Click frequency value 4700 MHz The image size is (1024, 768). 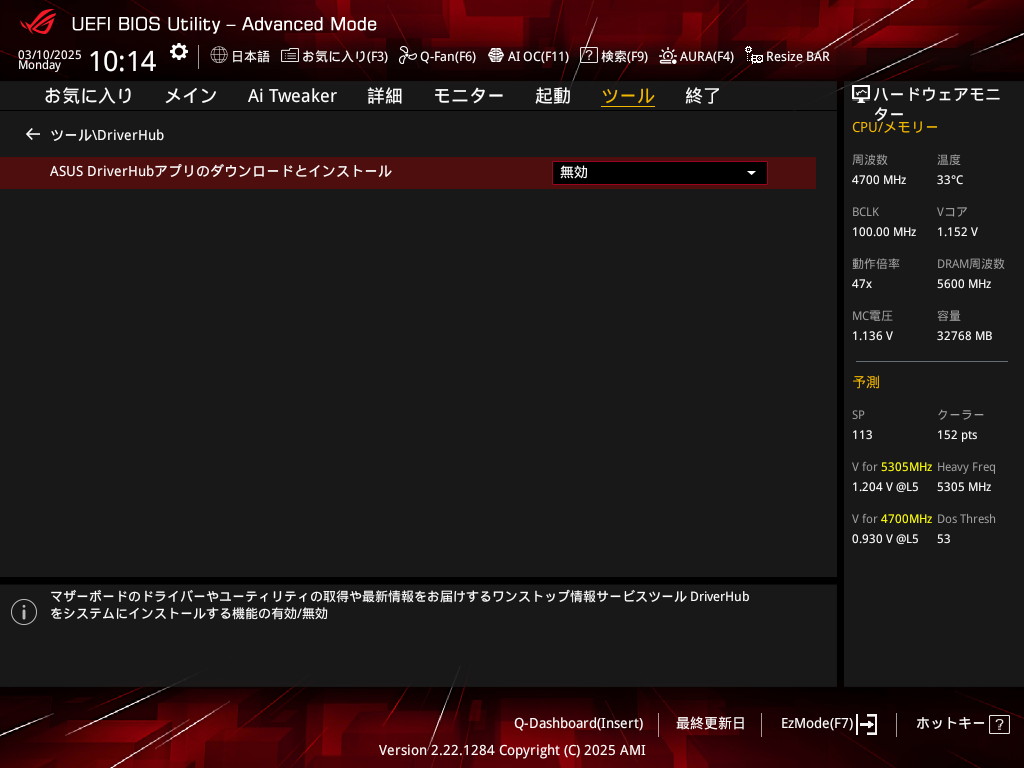(879, 180)
